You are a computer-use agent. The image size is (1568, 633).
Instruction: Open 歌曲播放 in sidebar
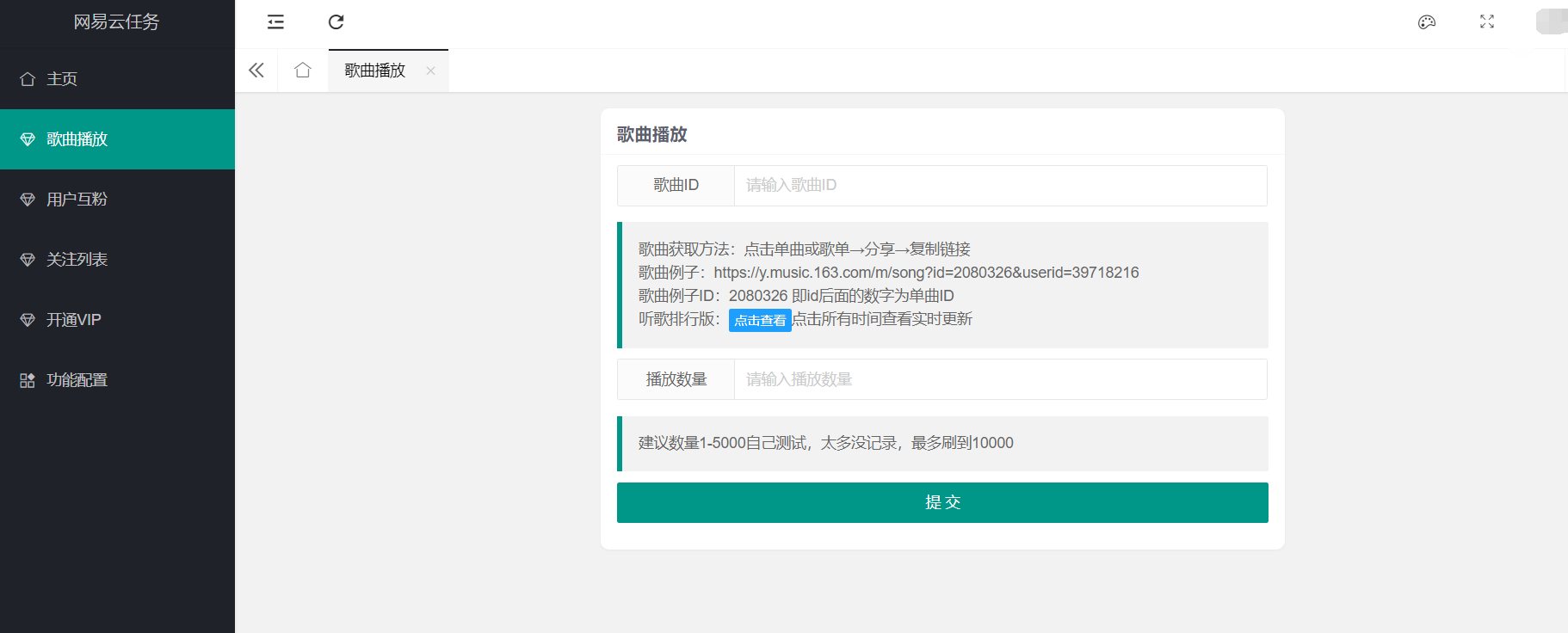tap(117, 139)
